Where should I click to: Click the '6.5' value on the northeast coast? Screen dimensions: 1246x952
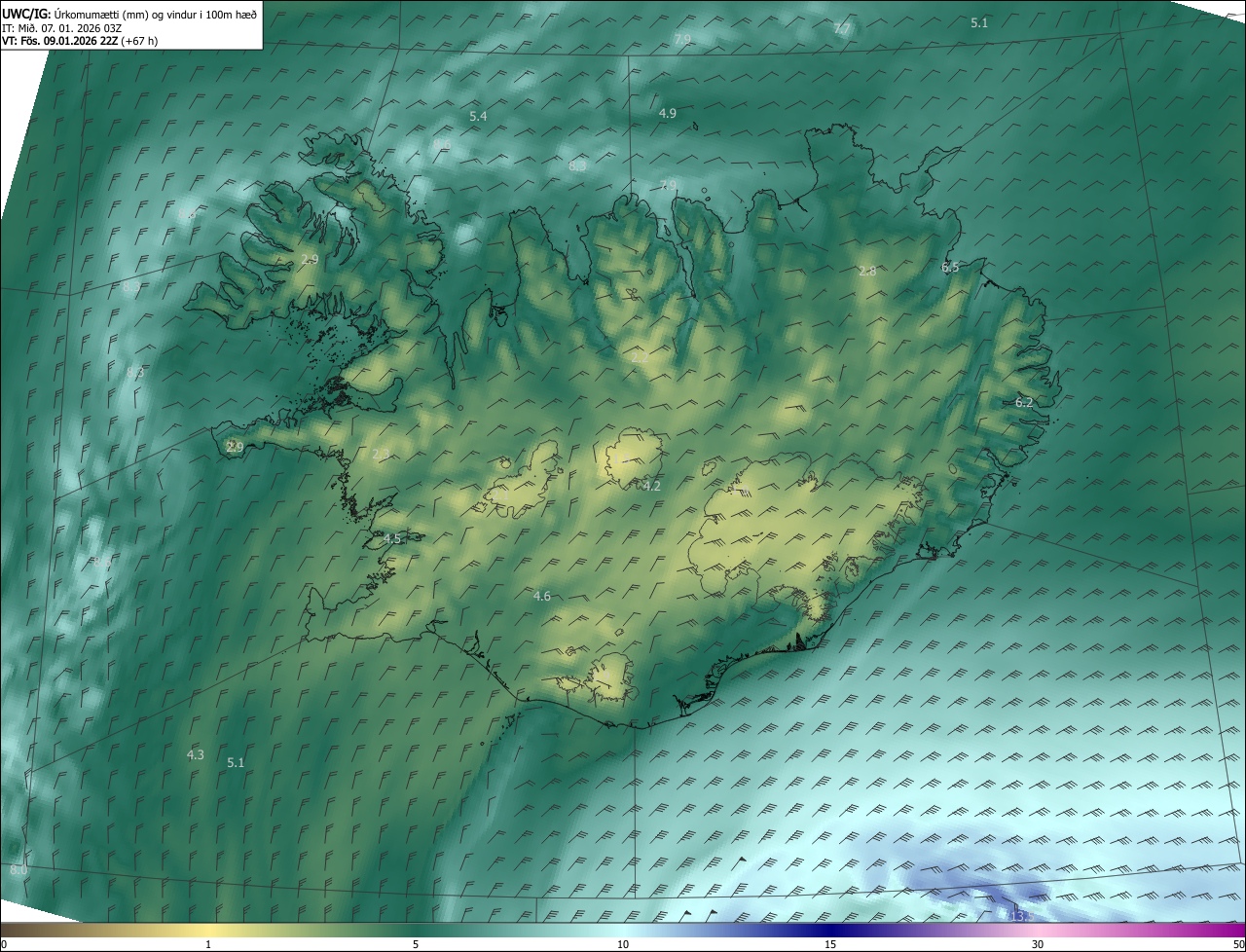coord(950,267)
